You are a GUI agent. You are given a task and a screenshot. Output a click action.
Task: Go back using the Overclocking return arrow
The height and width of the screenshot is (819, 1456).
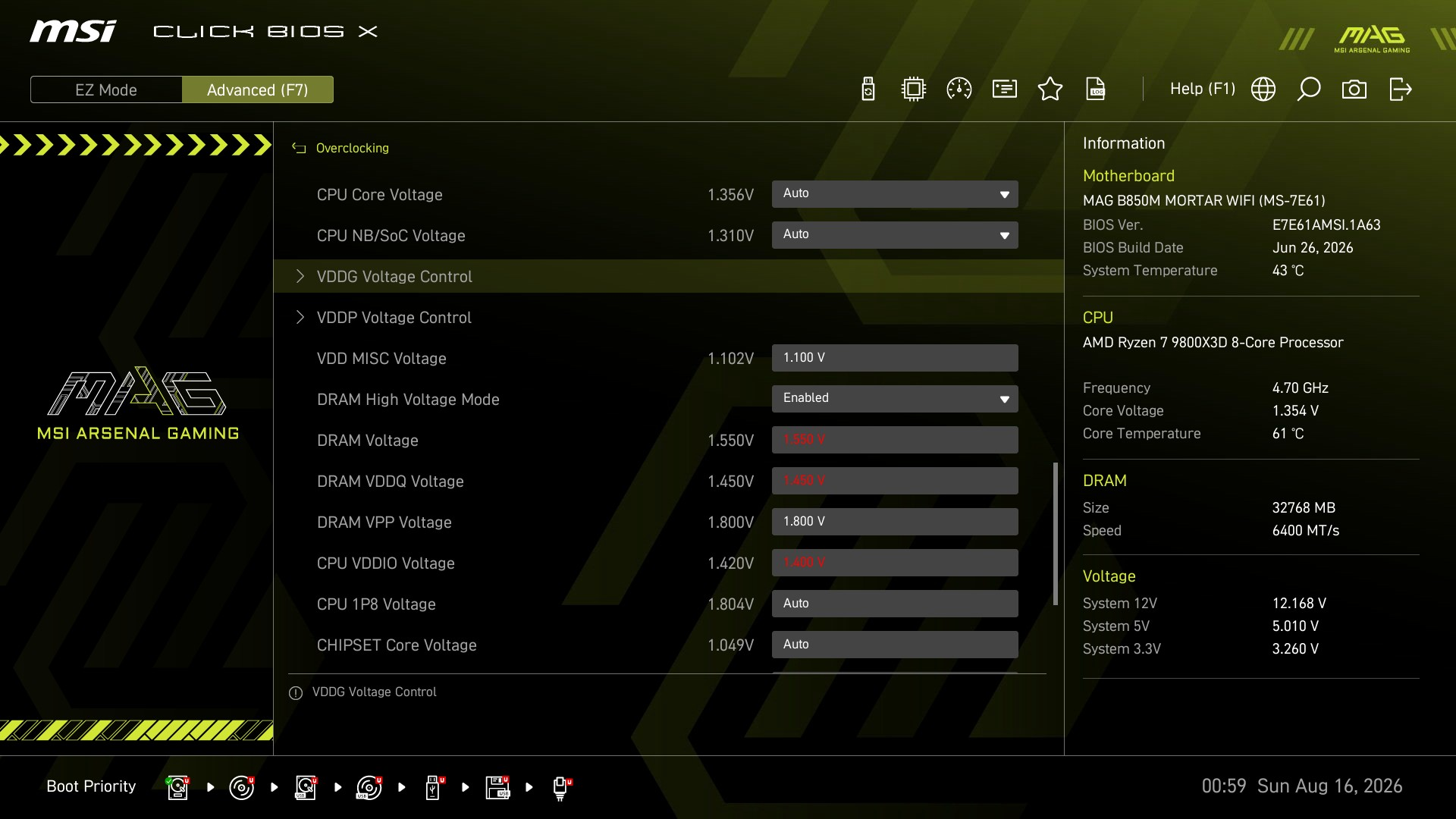click(x=299, y=149)
